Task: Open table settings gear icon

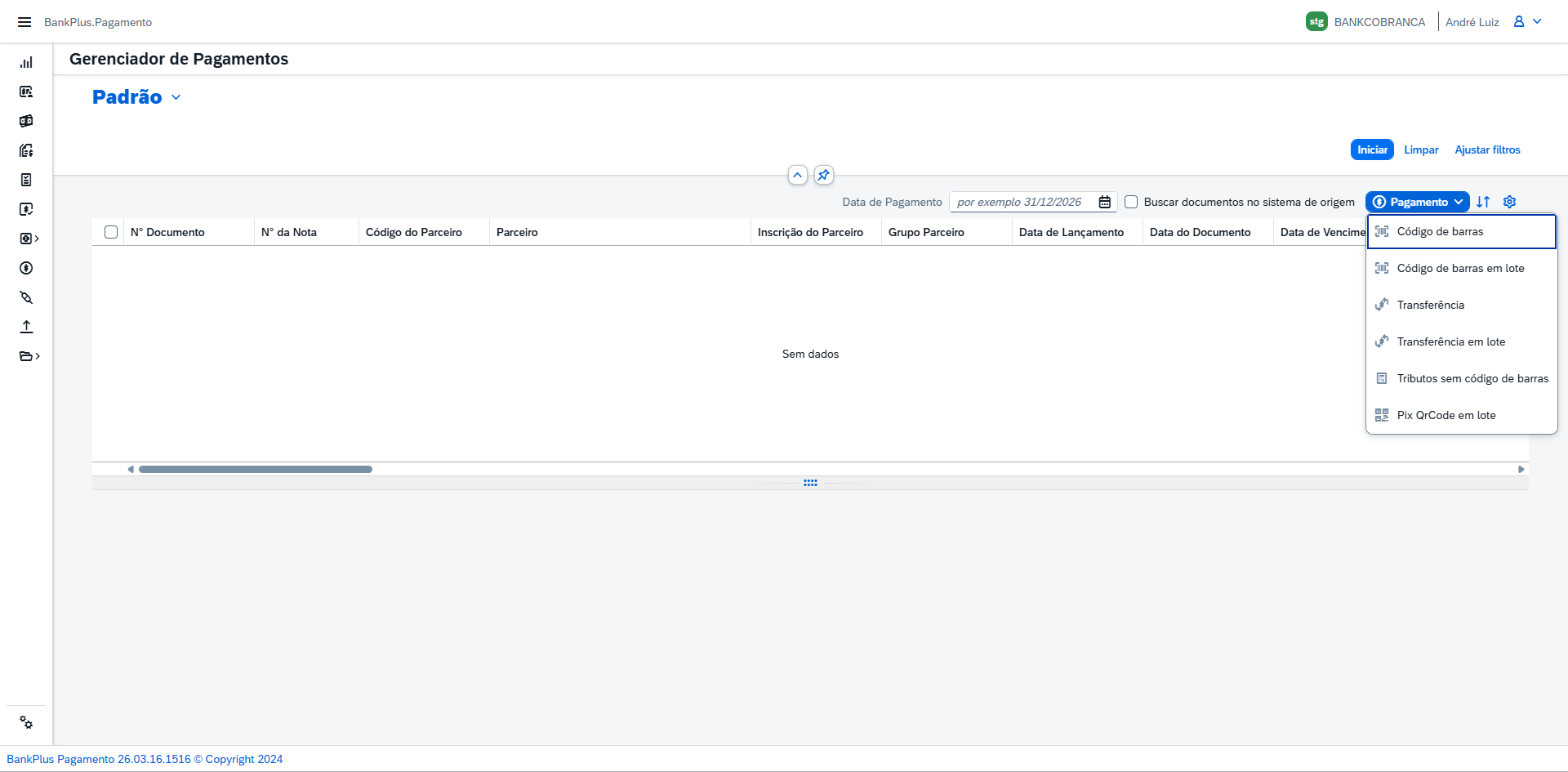Action: (x=1510, y=202)
